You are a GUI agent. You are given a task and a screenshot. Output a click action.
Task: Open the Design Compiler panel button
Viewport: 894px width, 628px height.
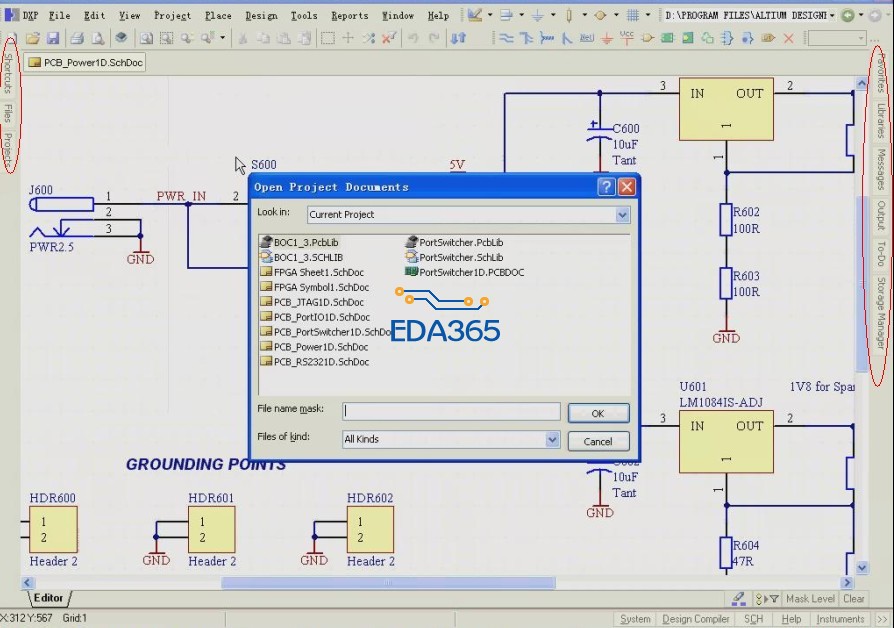click(696, 619)
